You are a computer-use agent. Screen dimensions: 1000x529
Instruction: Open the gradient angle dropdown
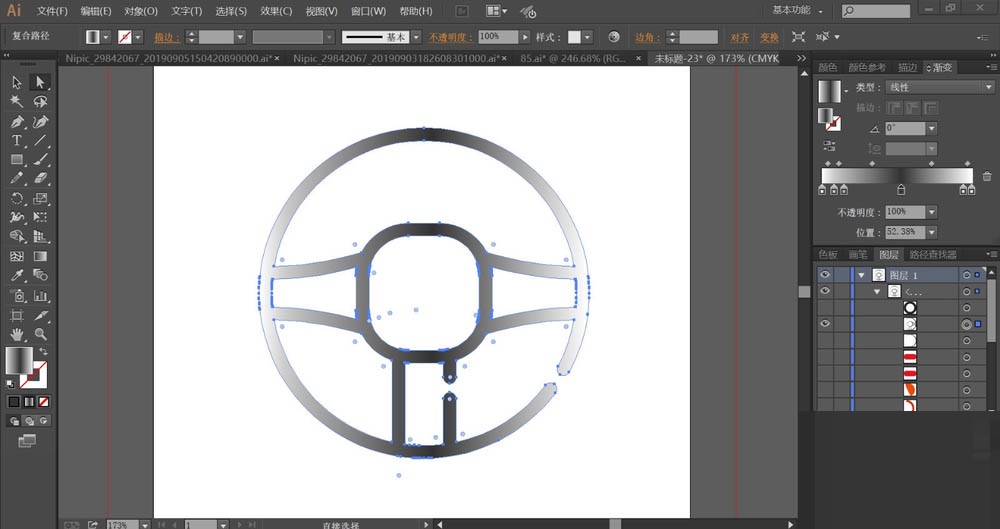[932, 128]
